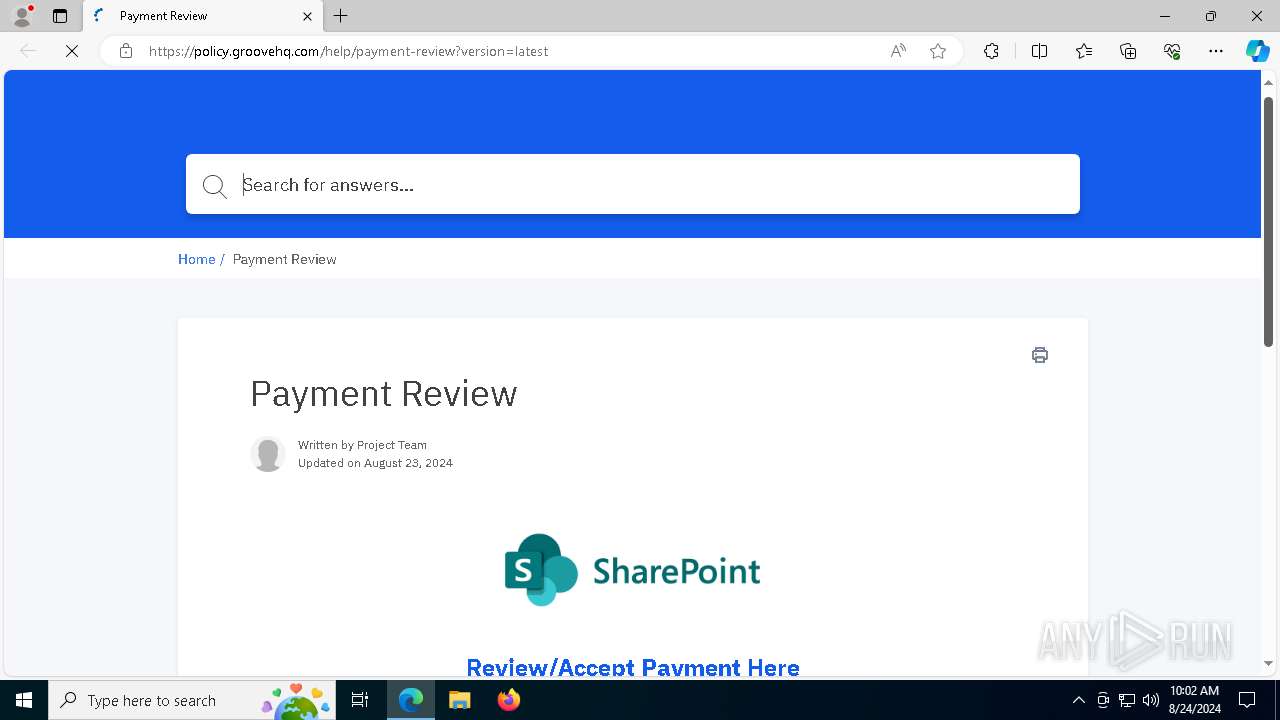Click taskbar search box

(193, 700)
